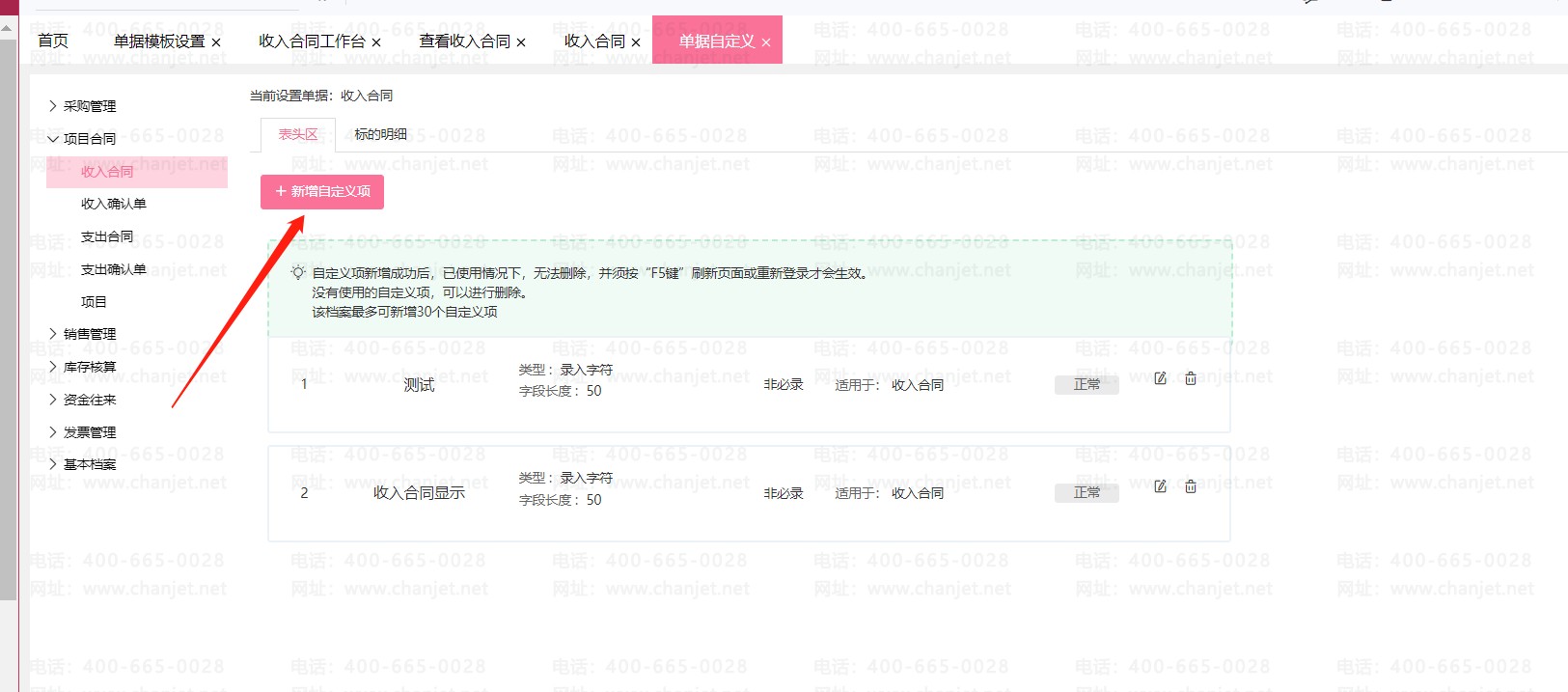The image size is (1568, 692).
Task: Select 项目 in the sidebar tree
Action: click(x=94, y=302)
